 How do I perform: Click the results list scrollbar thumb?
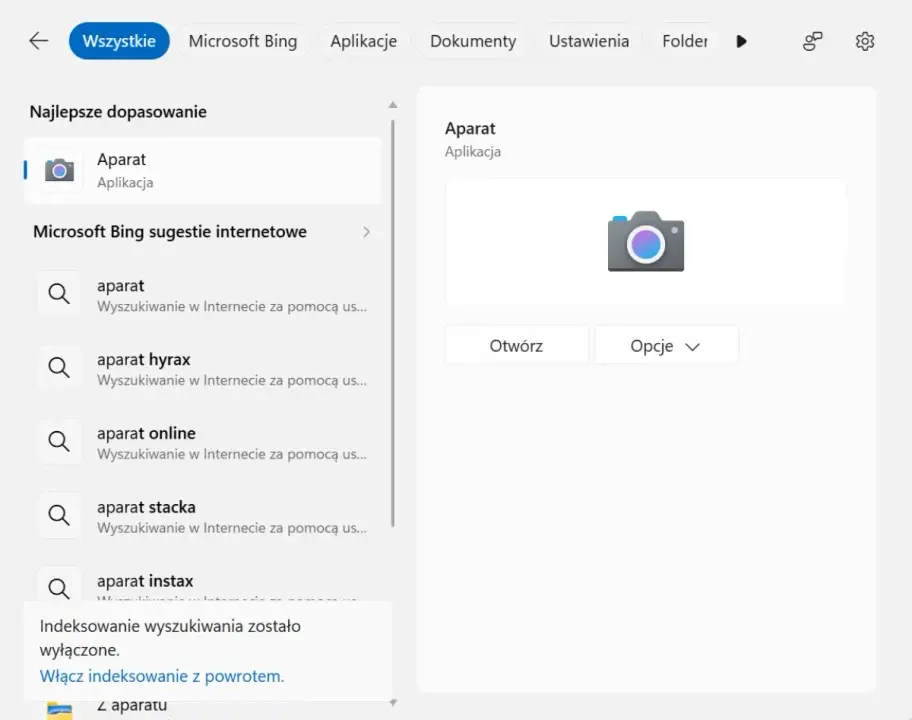pyautogui.click(x=393, y=323)
